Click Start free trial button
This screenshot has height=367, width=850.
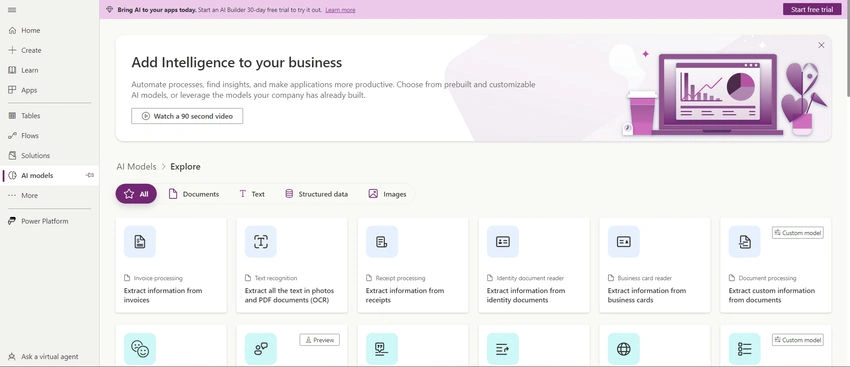(812, 9)
